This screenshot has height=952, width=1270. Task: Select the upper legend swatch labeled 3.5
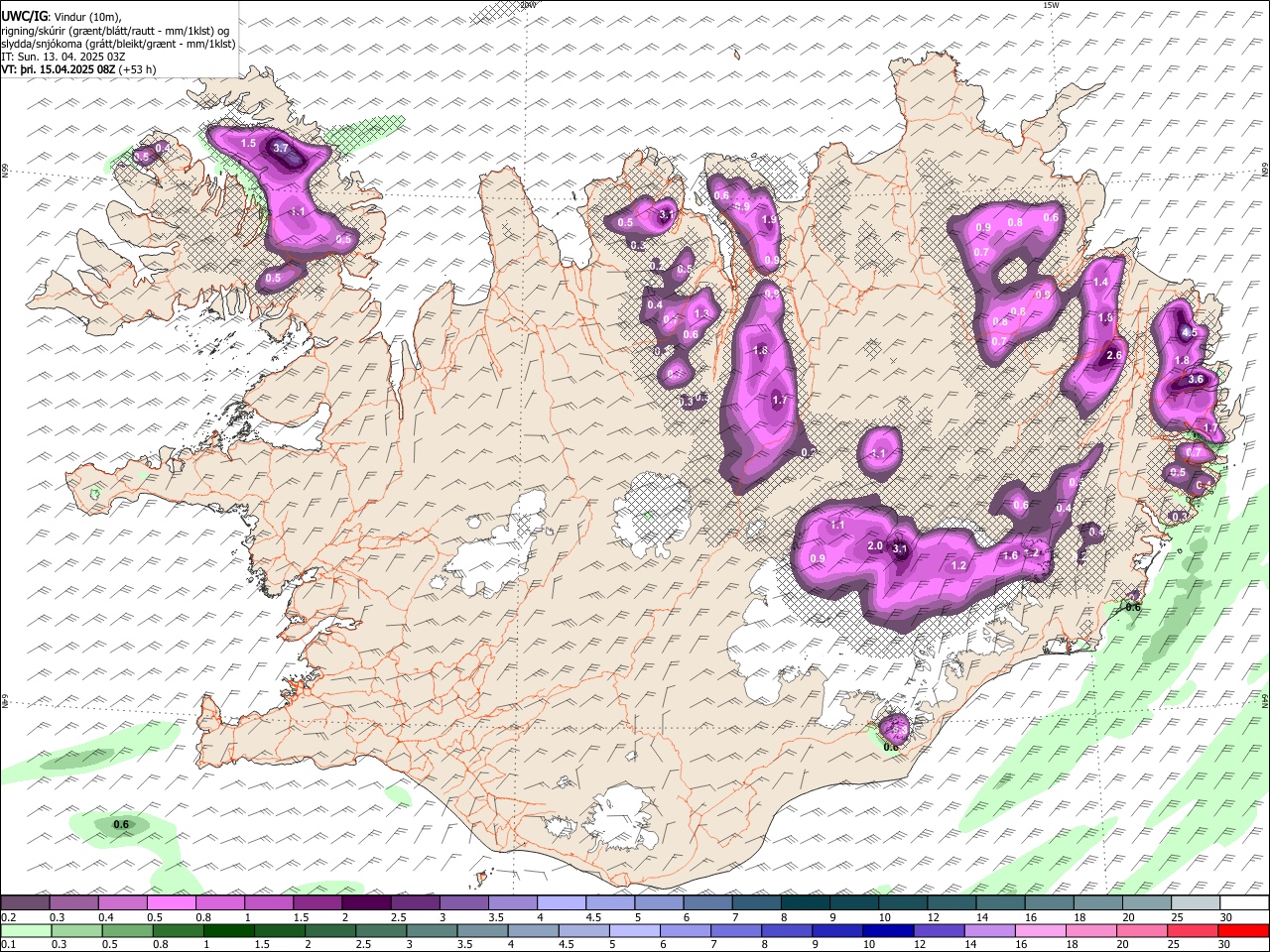[x=512, y=902]
